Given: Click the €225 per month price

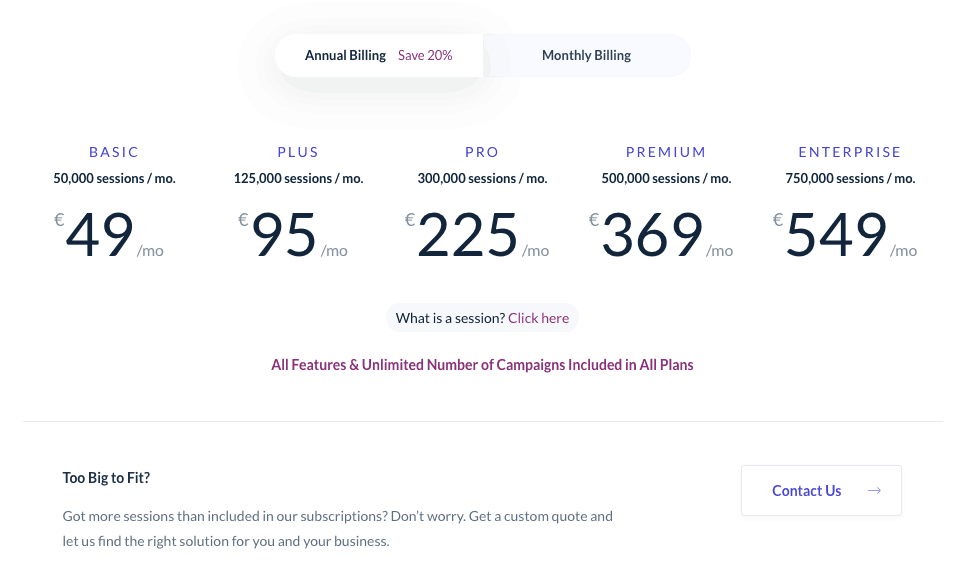Looking at the screenshot, I should 477,235.
